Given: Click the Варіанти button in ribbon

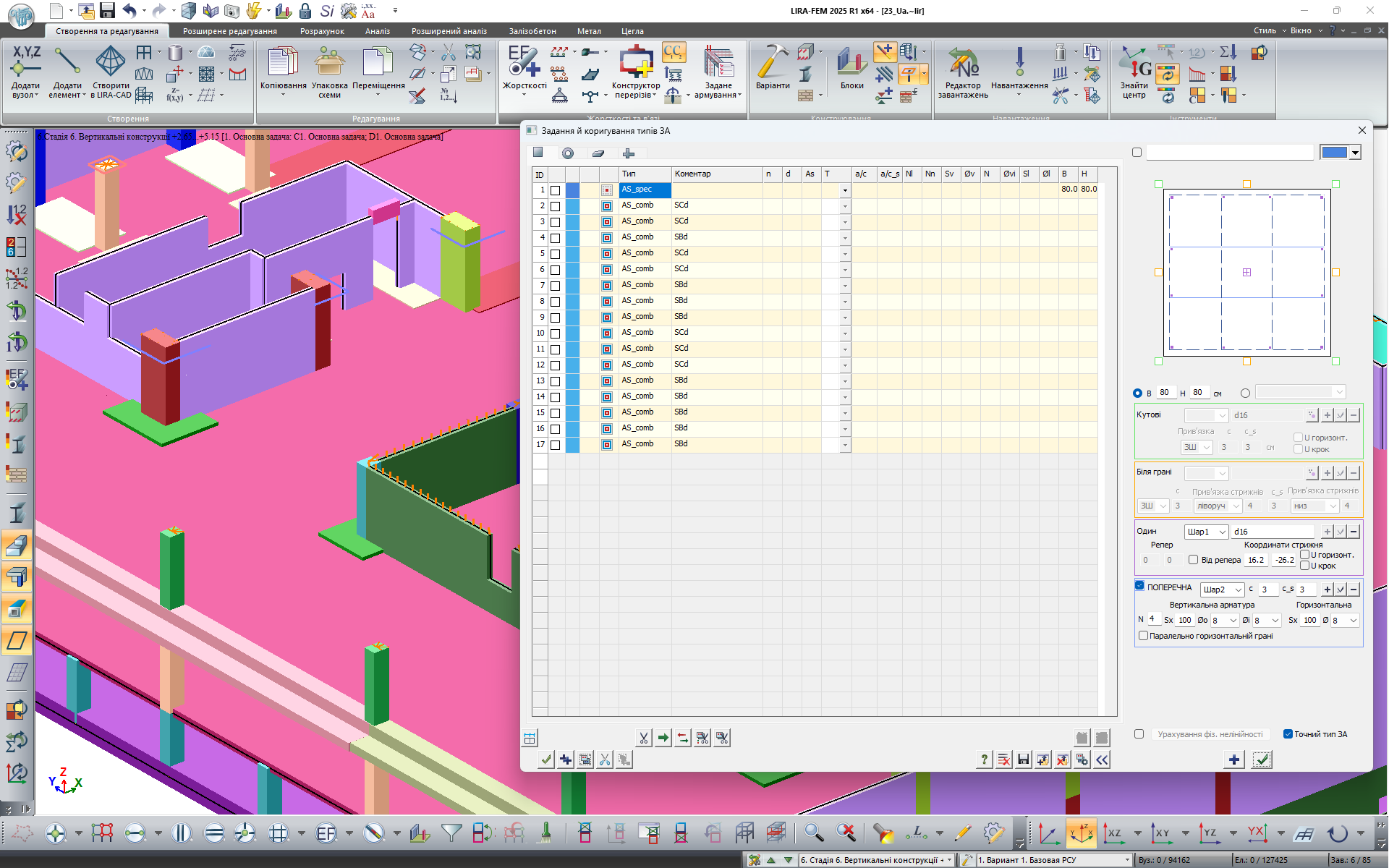Looking at the screenshot, I should click(x=773, y=71).
